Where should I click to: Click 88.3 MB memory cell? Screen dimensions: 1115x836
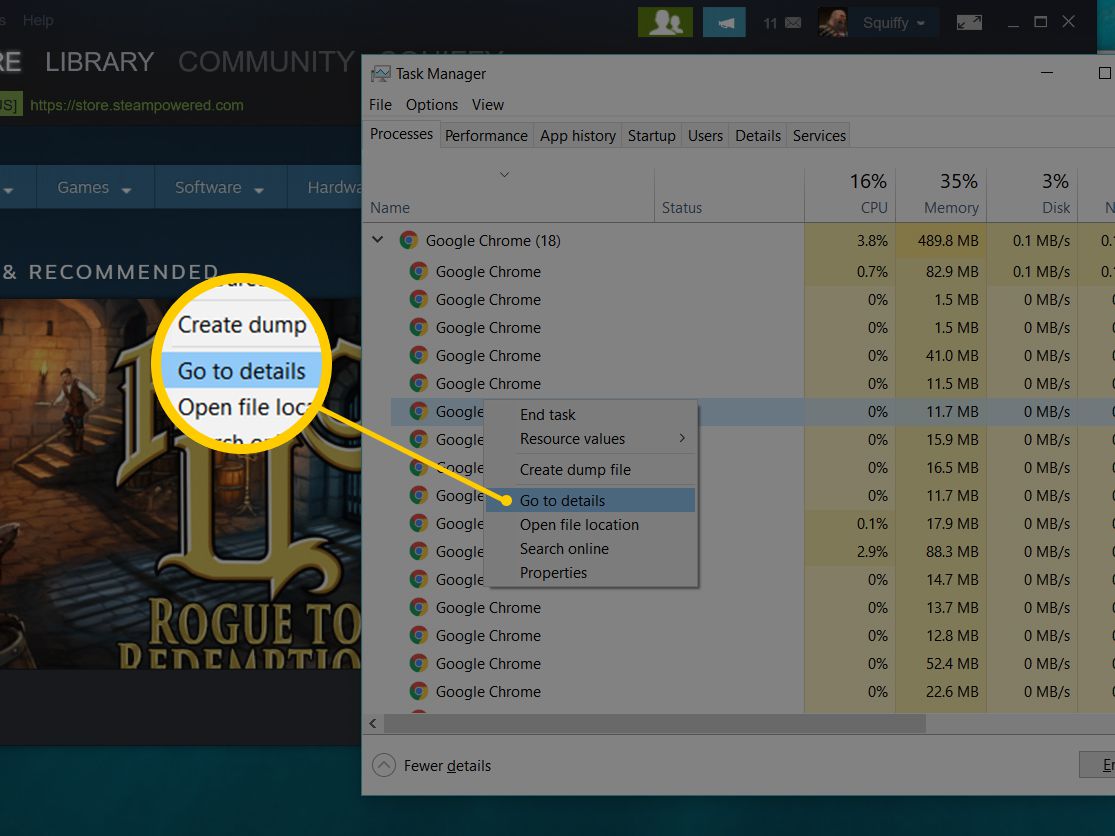pos(941,552)
